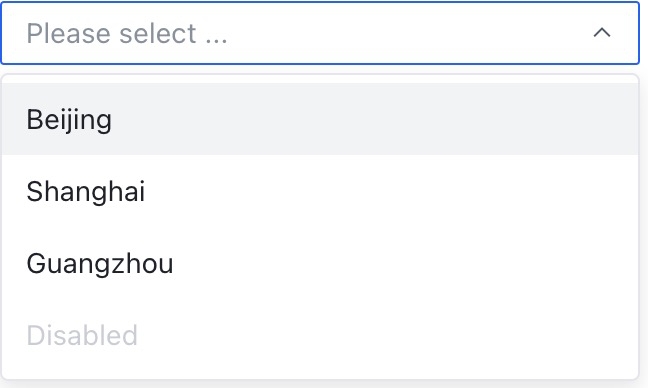
Task: Try selecting the Disabled item
Action: 320,335
